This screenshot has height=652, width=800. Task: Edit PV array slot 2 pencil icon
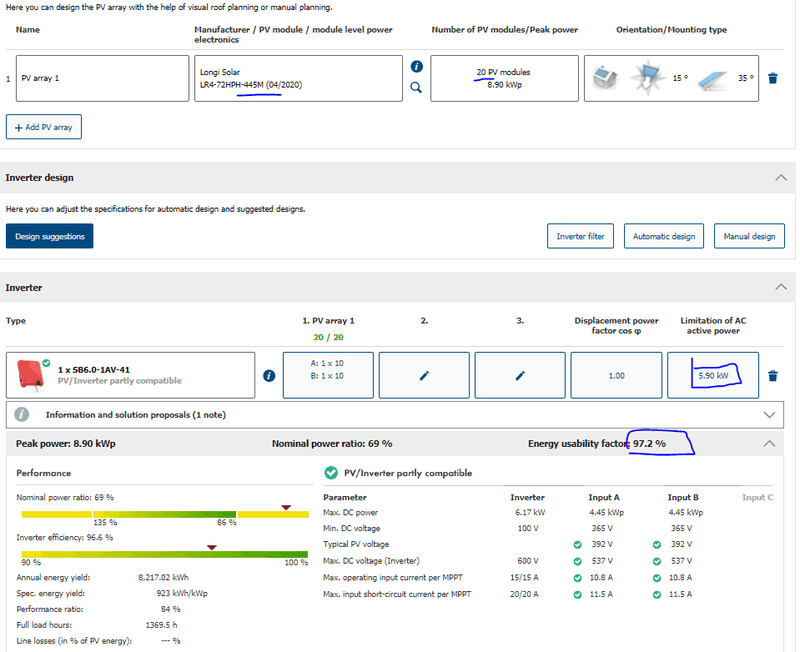coord(424,376)
